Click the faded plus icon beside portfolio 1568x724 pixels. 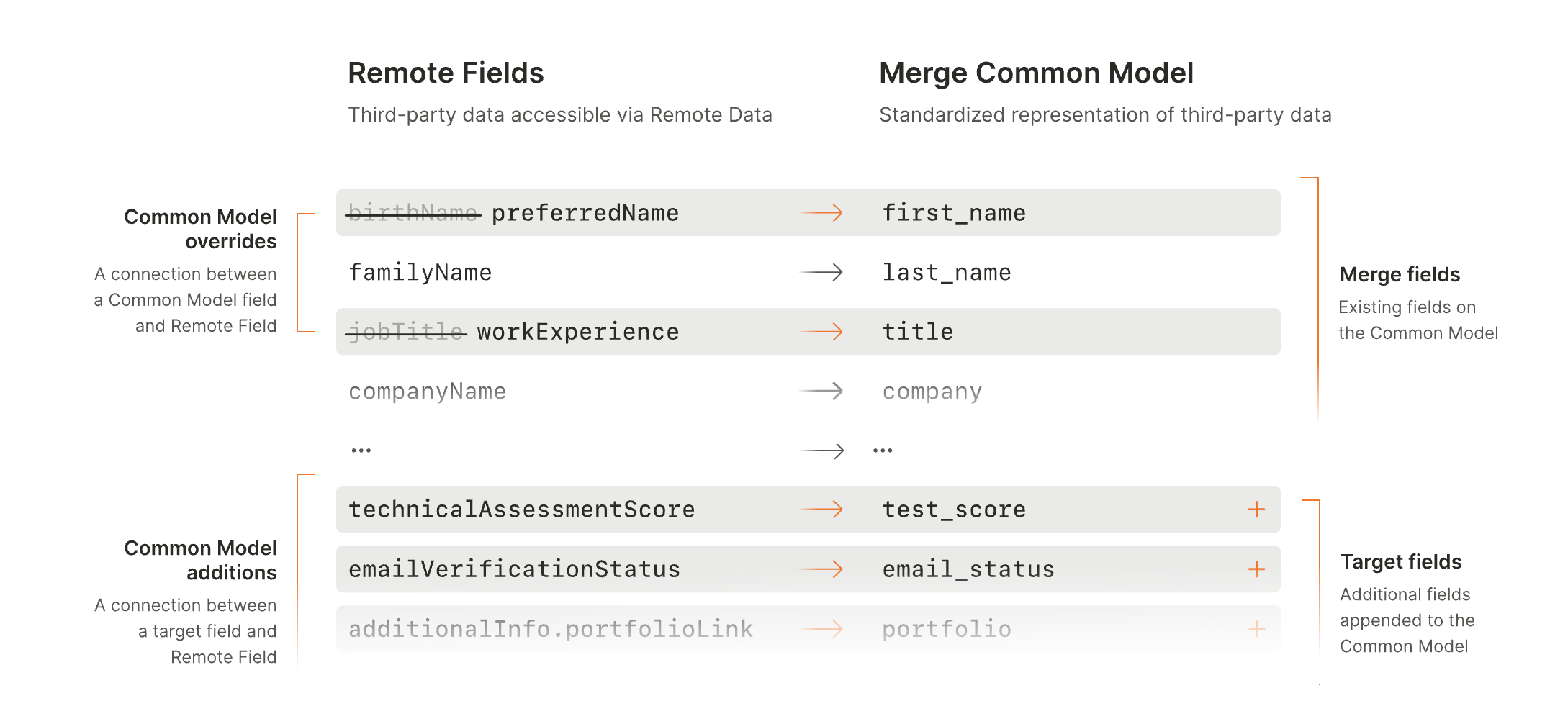pos(1256,629)
